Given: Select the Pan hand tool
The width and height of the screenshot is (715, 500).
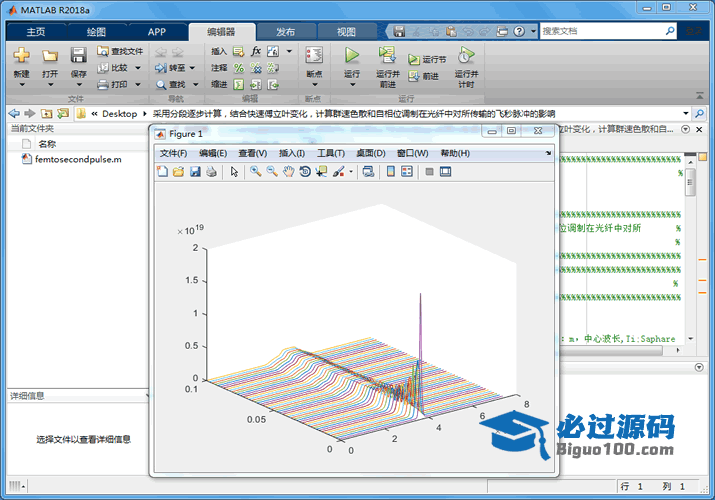Looking at the screenshot, I should click(x=288, y=171).
